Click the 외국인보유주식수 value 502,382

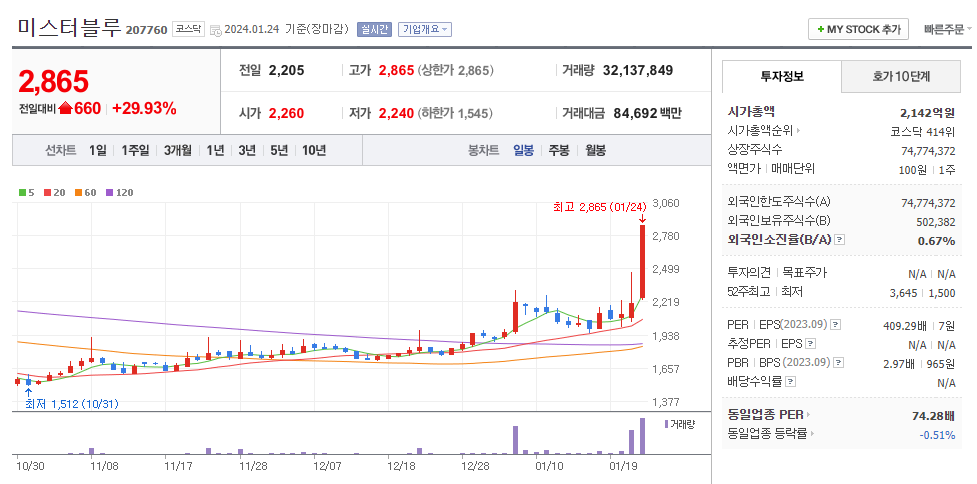937,222
